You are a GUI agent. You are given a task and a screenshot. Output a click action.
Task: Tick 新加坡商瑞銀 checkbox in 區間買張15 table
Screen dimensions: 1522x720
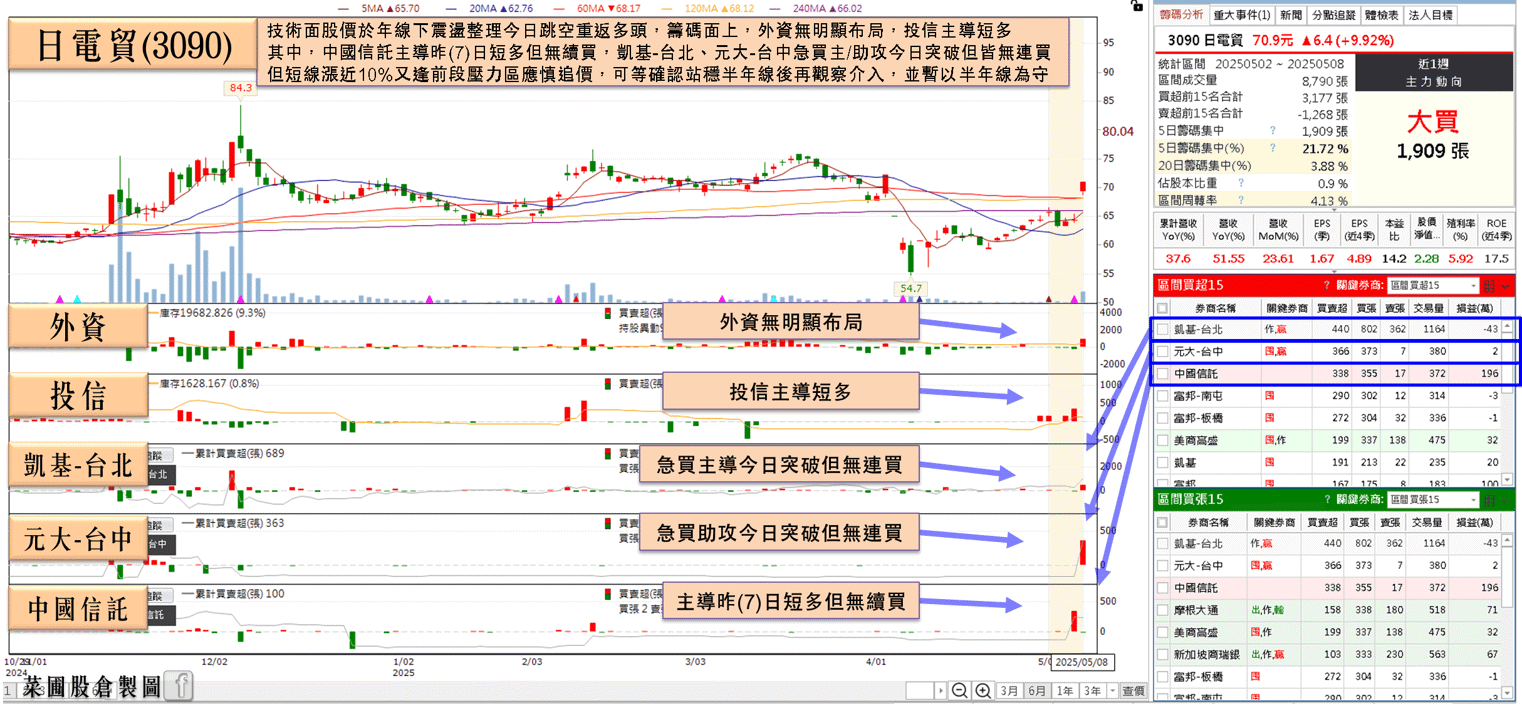click(x=1162, y=654)
